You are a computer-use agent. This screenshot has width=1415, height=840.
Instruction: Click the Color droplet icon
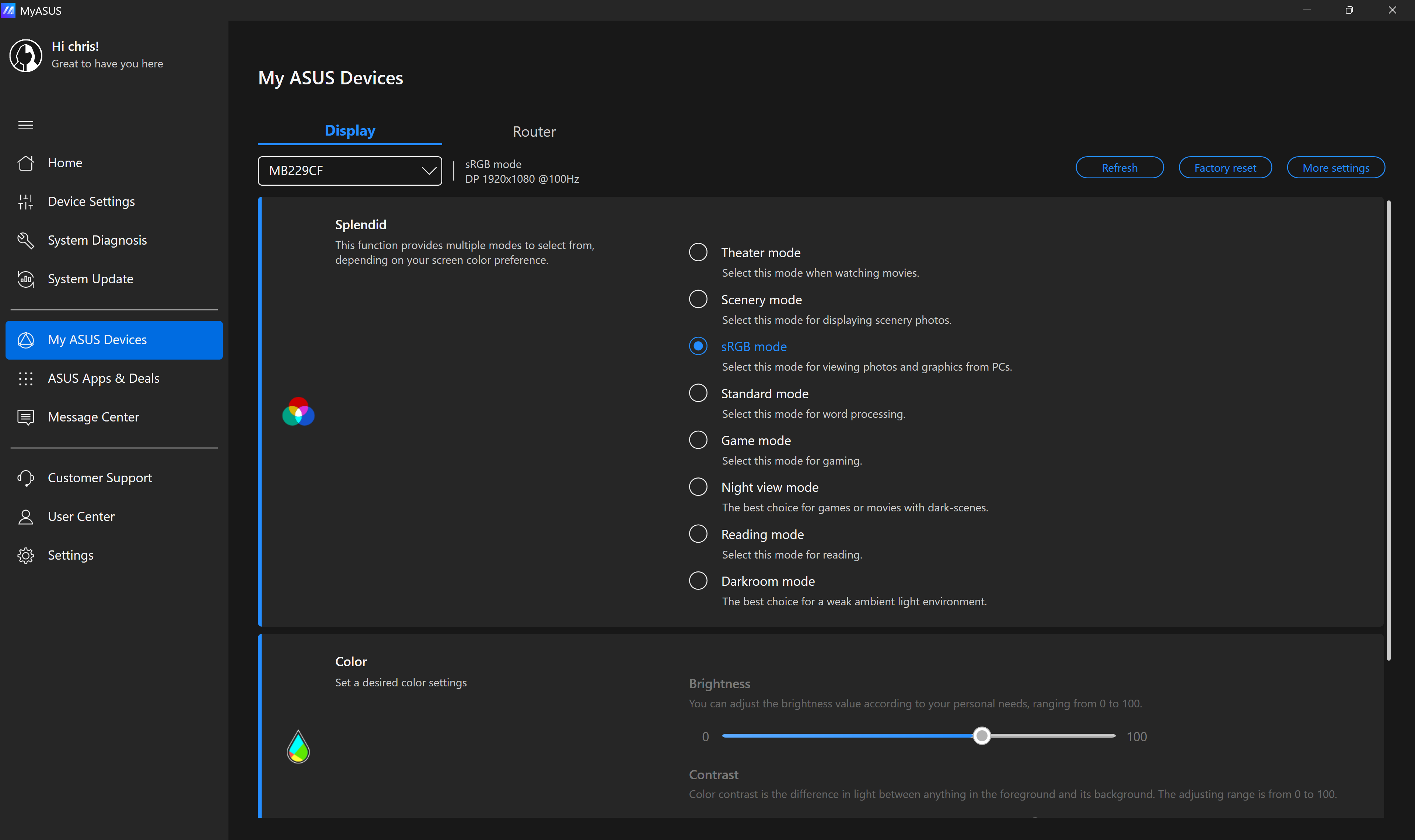(298, 746)
